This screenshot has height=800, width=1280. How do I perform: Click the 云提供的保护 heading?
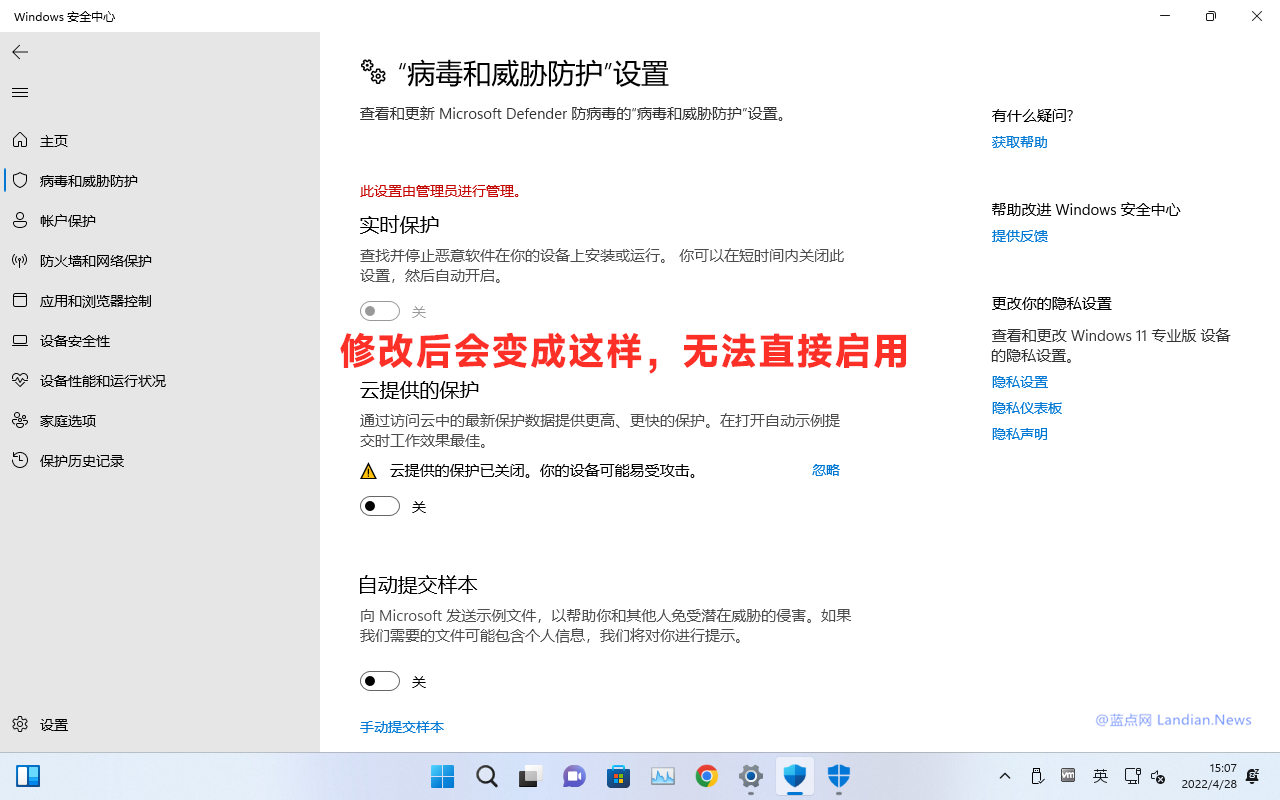click(419, 389)
